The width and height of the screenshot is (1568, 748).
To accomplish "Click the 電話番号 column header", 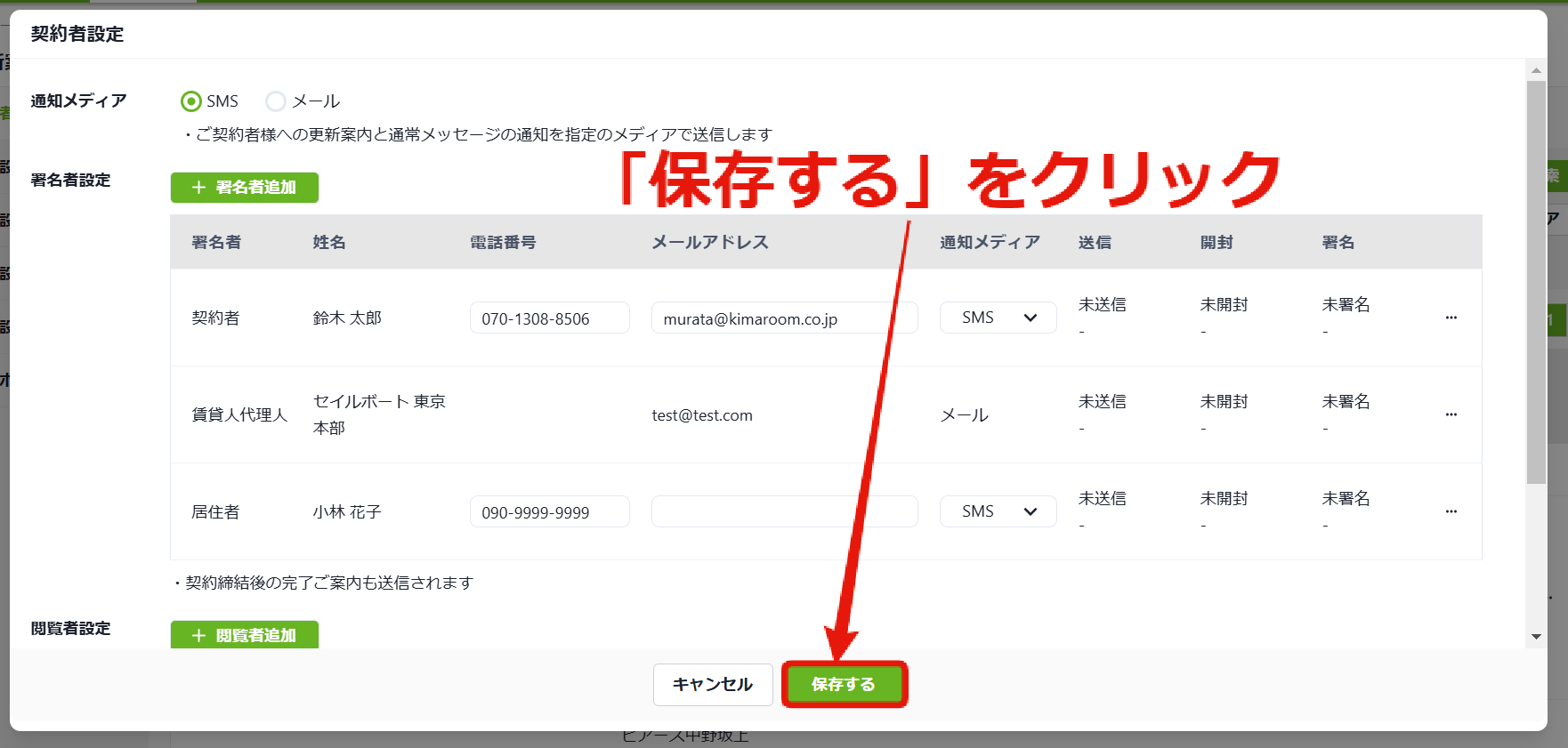I will pos(503,242).
